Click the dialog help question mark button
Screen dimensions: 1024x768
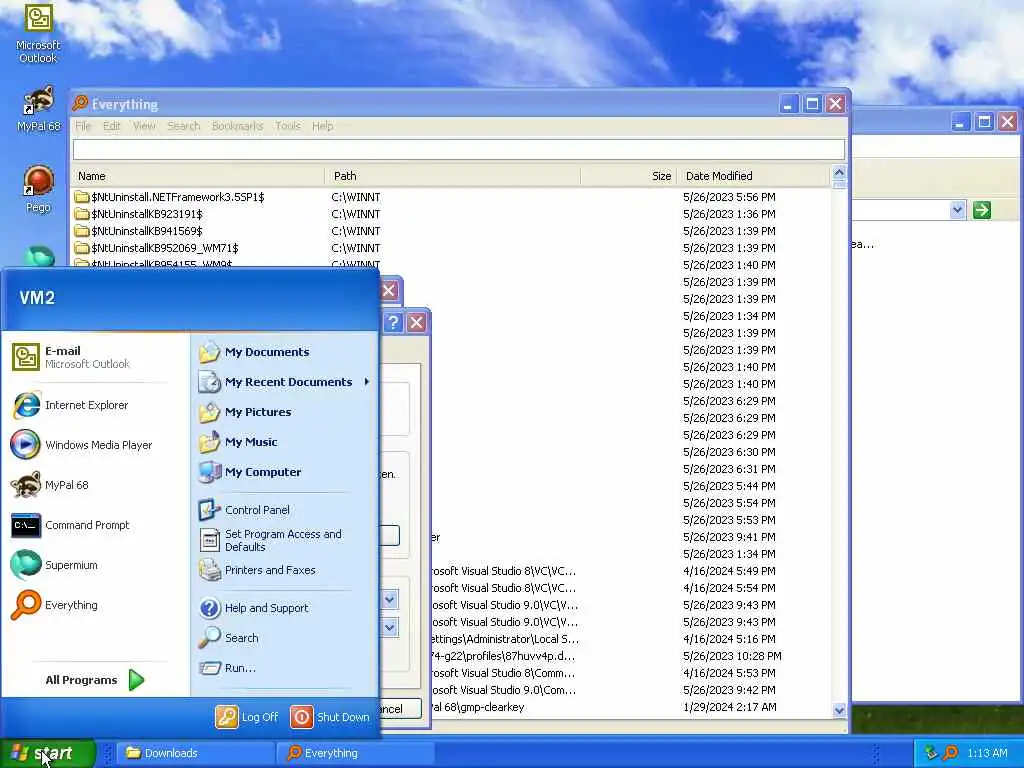tap(392, 322)
